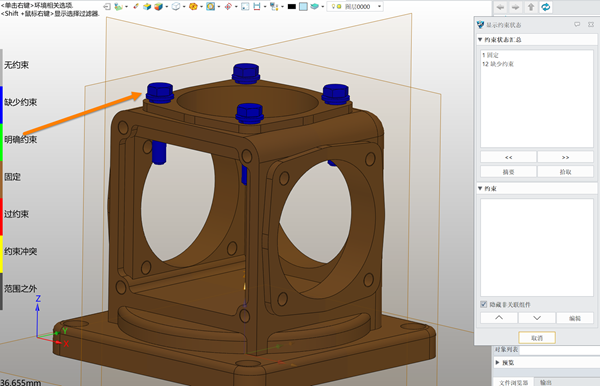Click the component tree structure icon in toolbar
The image size is (600, 386).
[274, 7]
